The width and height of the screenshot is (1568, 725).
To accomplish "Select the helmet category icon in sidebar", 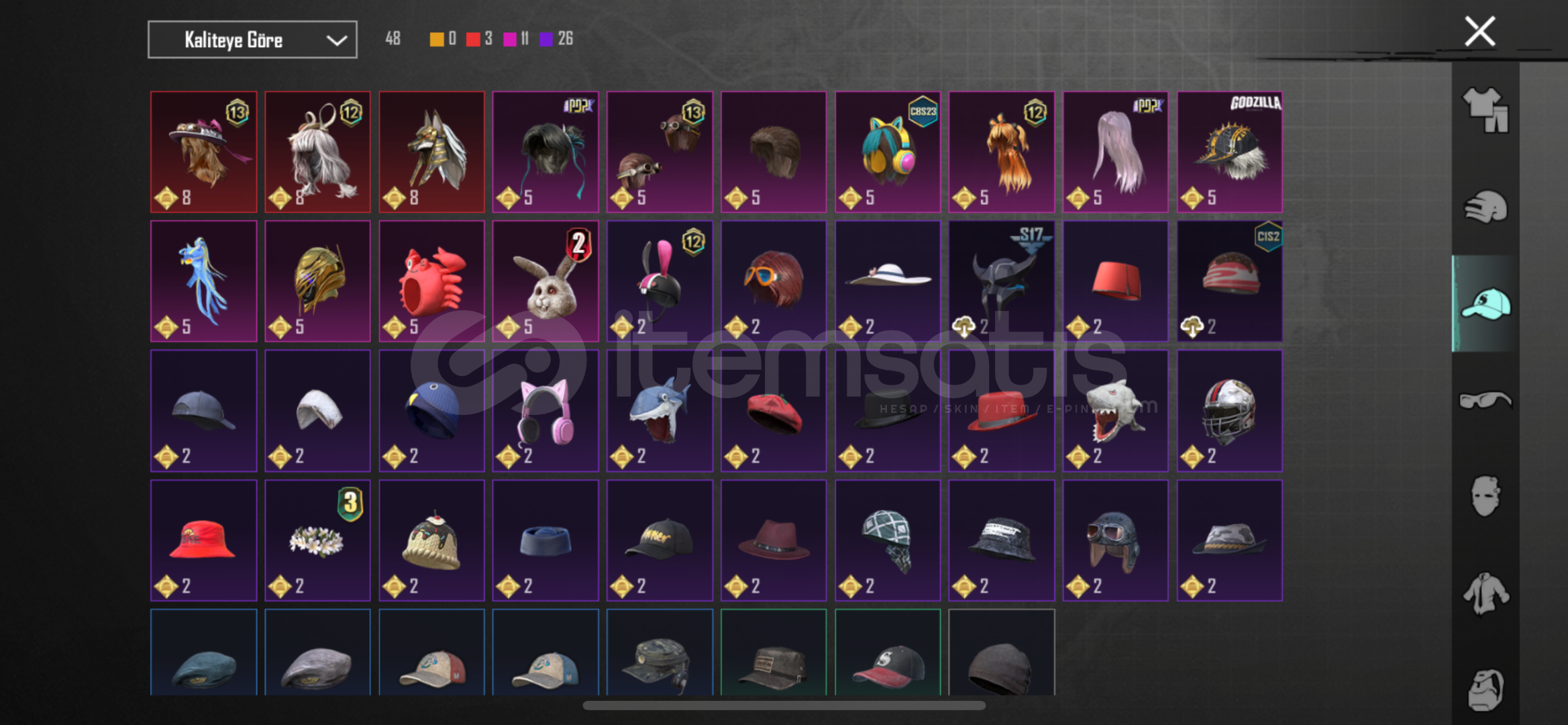I will point(1485,206).
